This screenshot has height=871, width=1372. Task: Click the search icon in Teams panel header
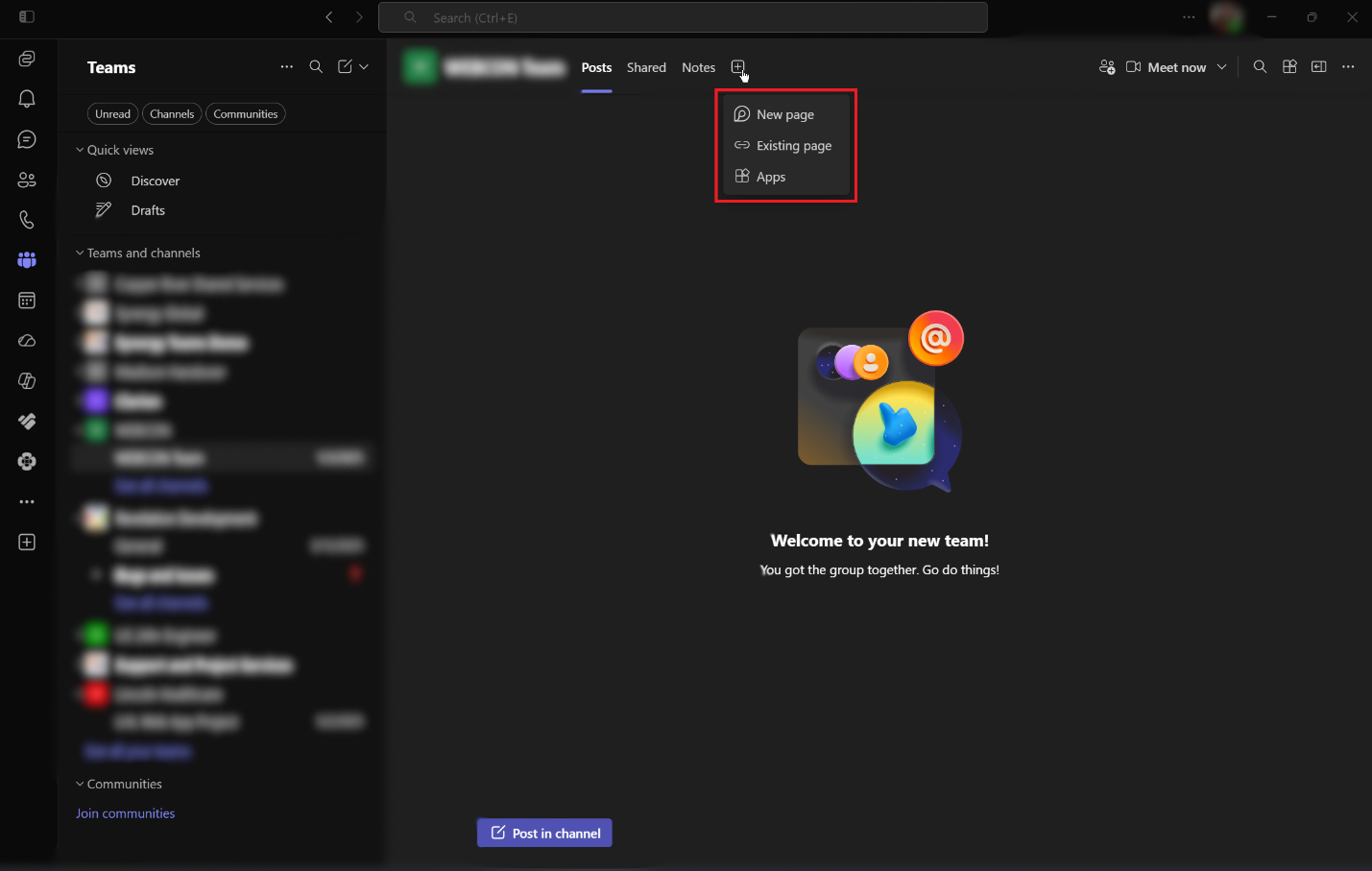click(316, 66)
